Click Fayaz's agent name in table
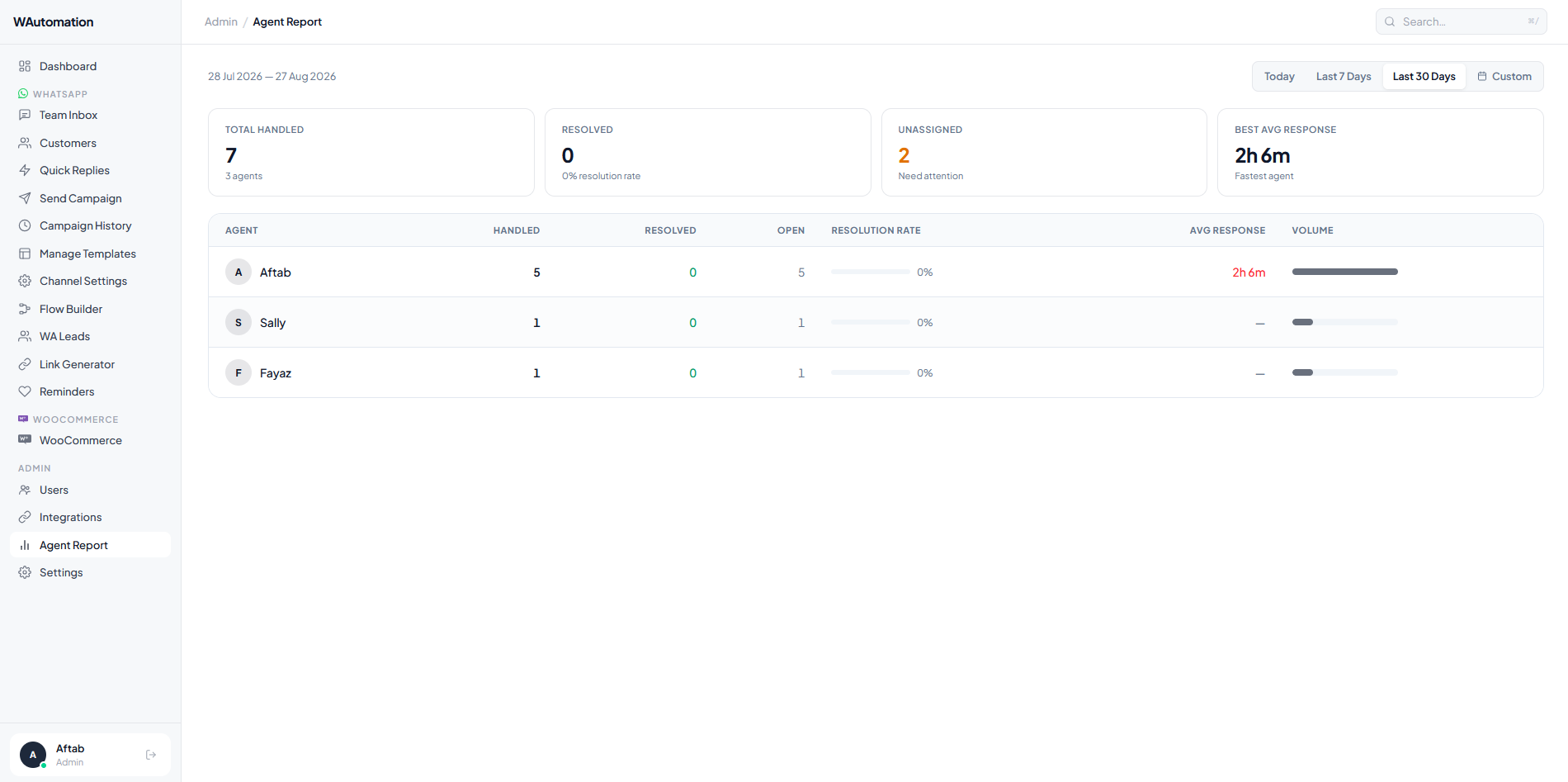The width and height of the screenshot is (1568, 782). pos(276,373)
